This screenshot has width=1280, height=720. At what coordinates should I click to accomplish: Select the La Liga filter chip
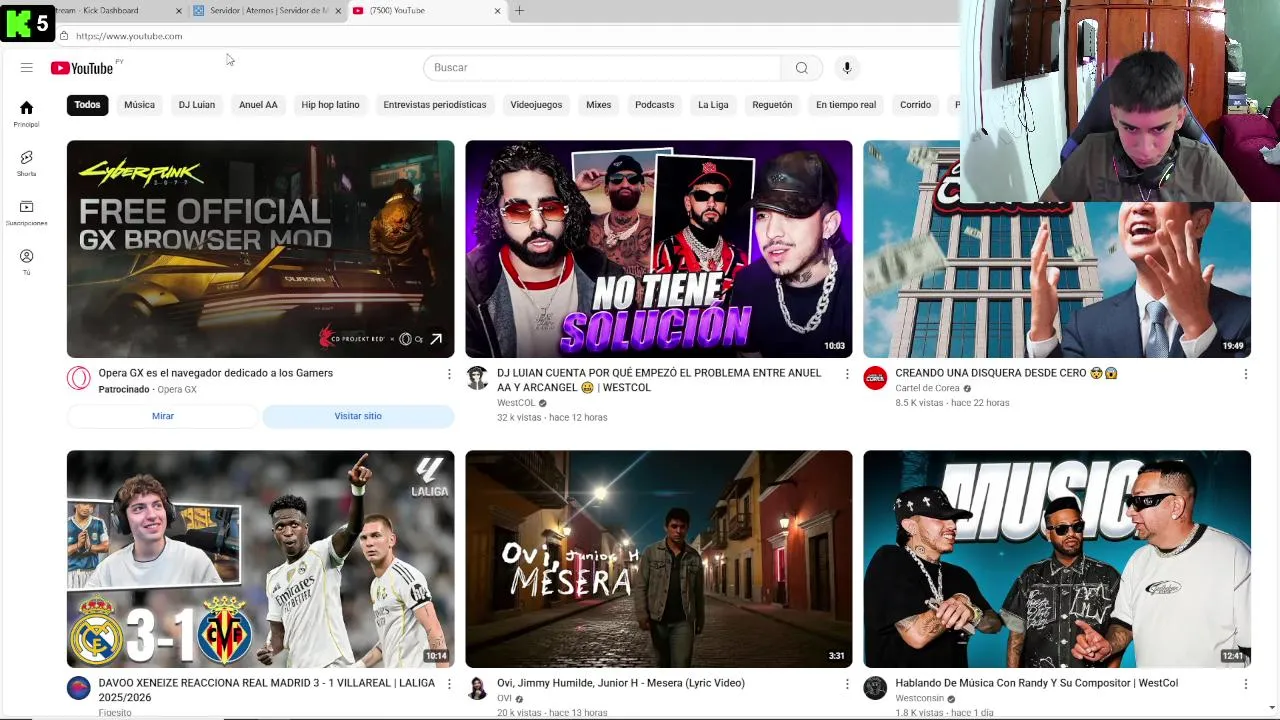pyautogui.click(x=713, y=105)
